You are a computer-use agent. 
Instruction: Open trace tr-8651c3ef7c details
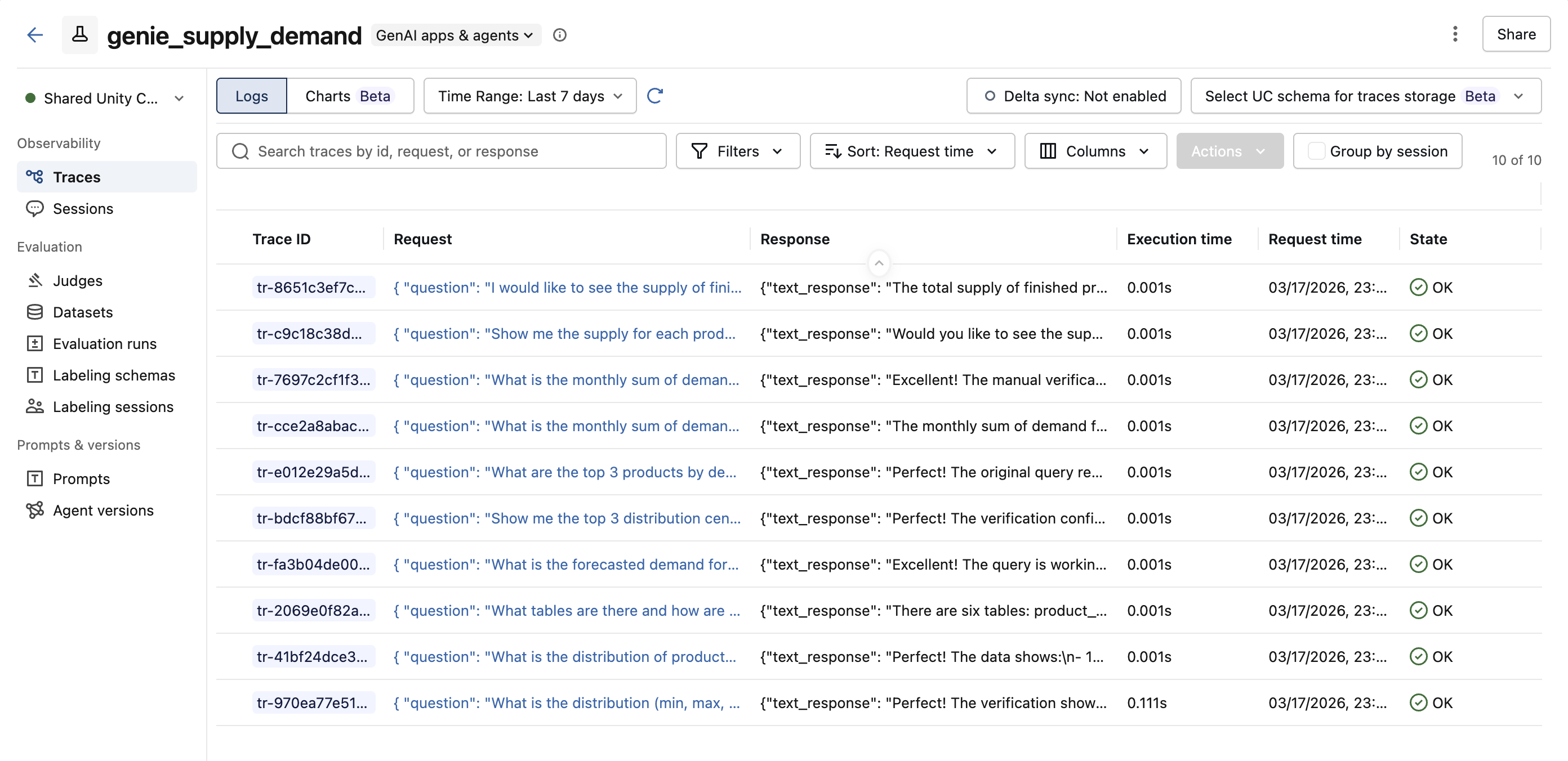313,287
